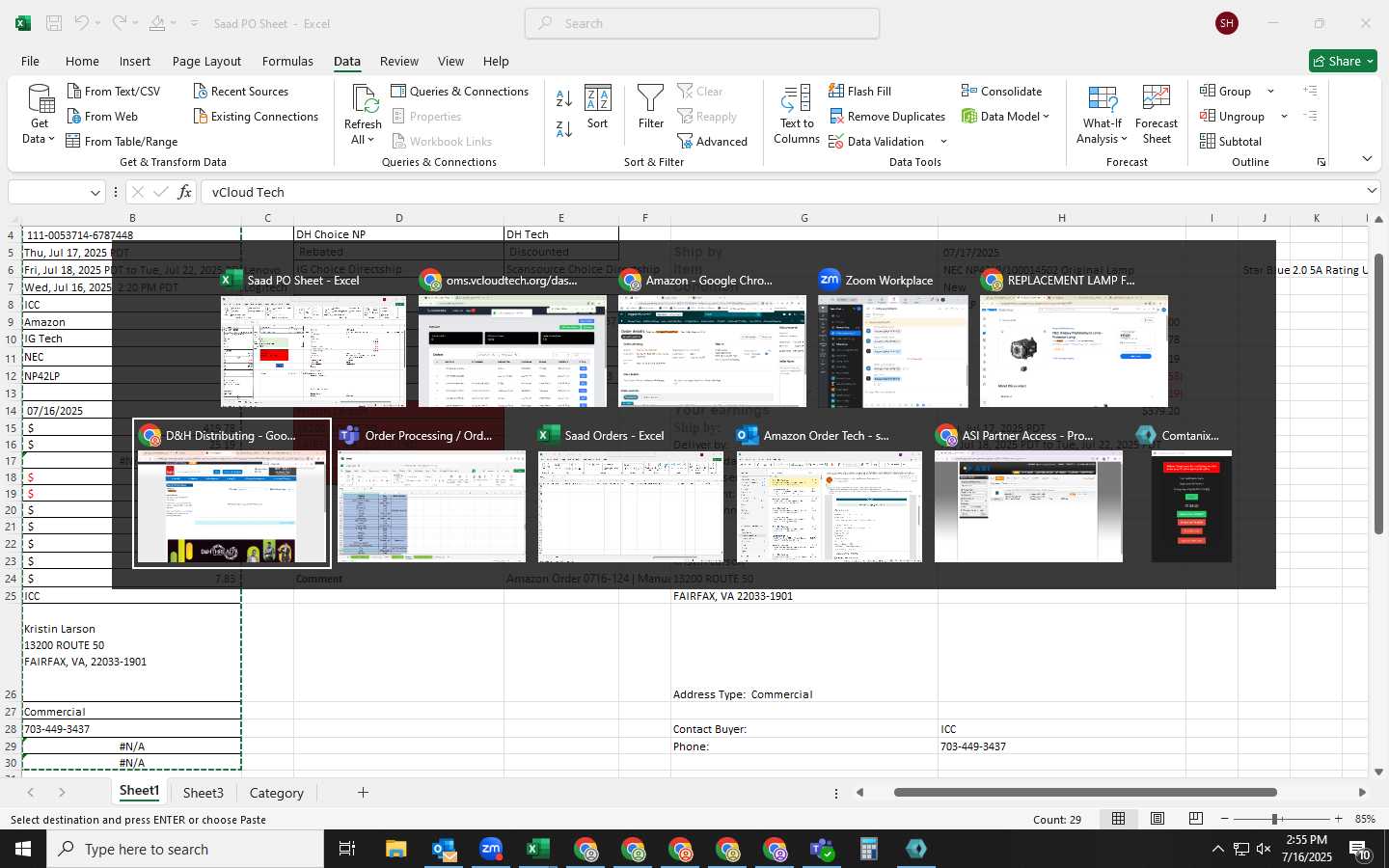Adjust the zoom slider handle
This screenshot has width=1389, height=868.
point(1275,819)
